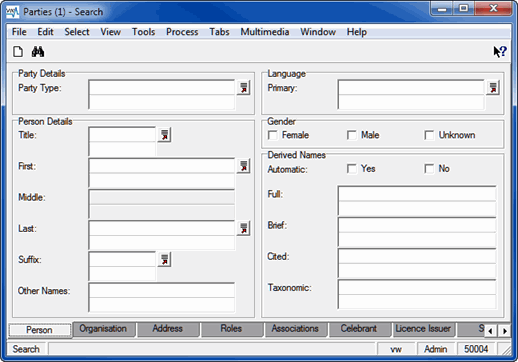Click into the Taxonomic name field
Viewport: 518px width, 362px height.
(417, 294)
